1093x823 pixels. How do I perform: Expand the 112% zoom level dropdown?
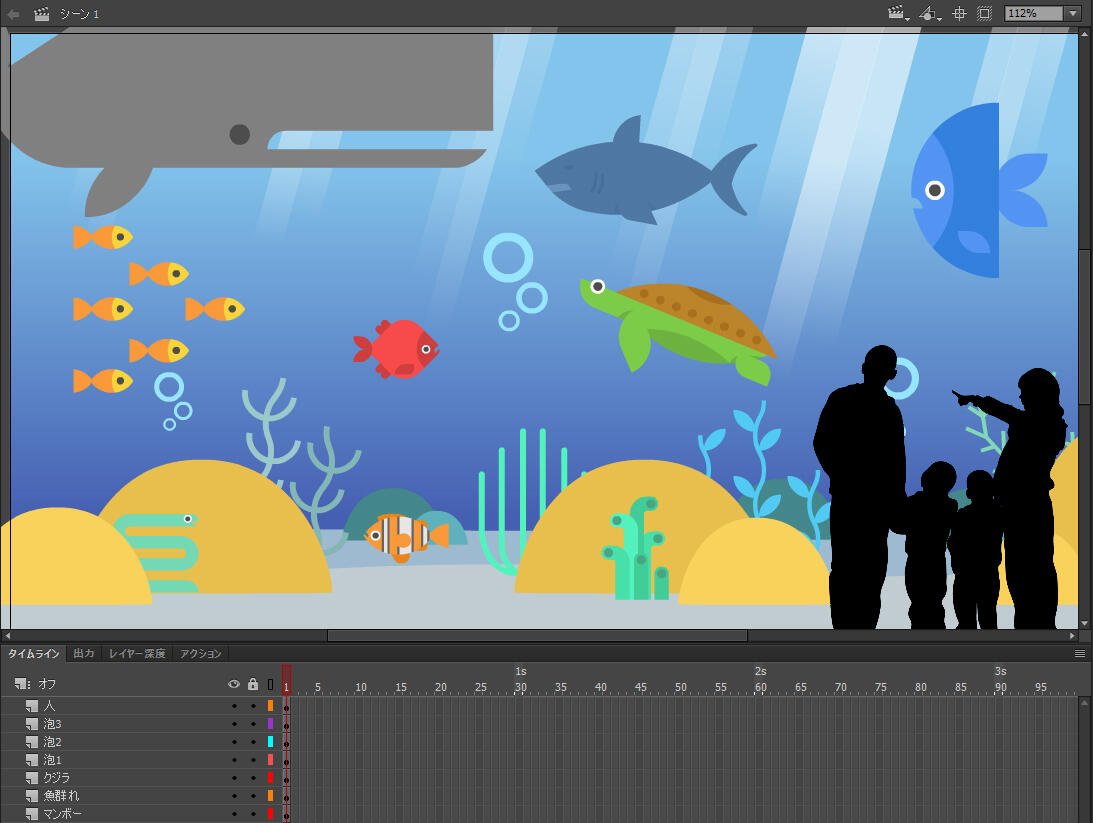tap(1074, 14)
